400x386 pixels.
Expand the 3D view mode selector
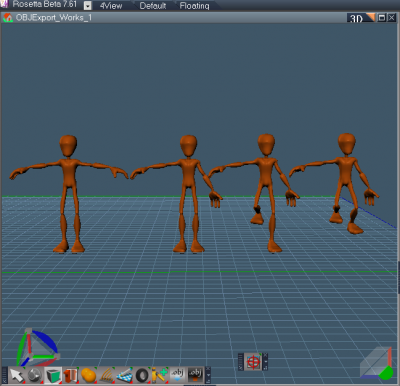(361, 18)
